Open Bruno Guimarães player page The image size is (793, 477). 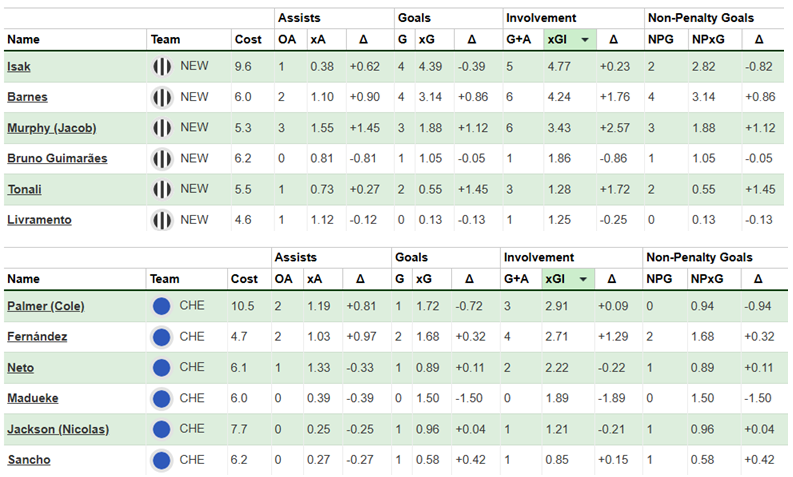pyautogui.click(x=55, y=158)
